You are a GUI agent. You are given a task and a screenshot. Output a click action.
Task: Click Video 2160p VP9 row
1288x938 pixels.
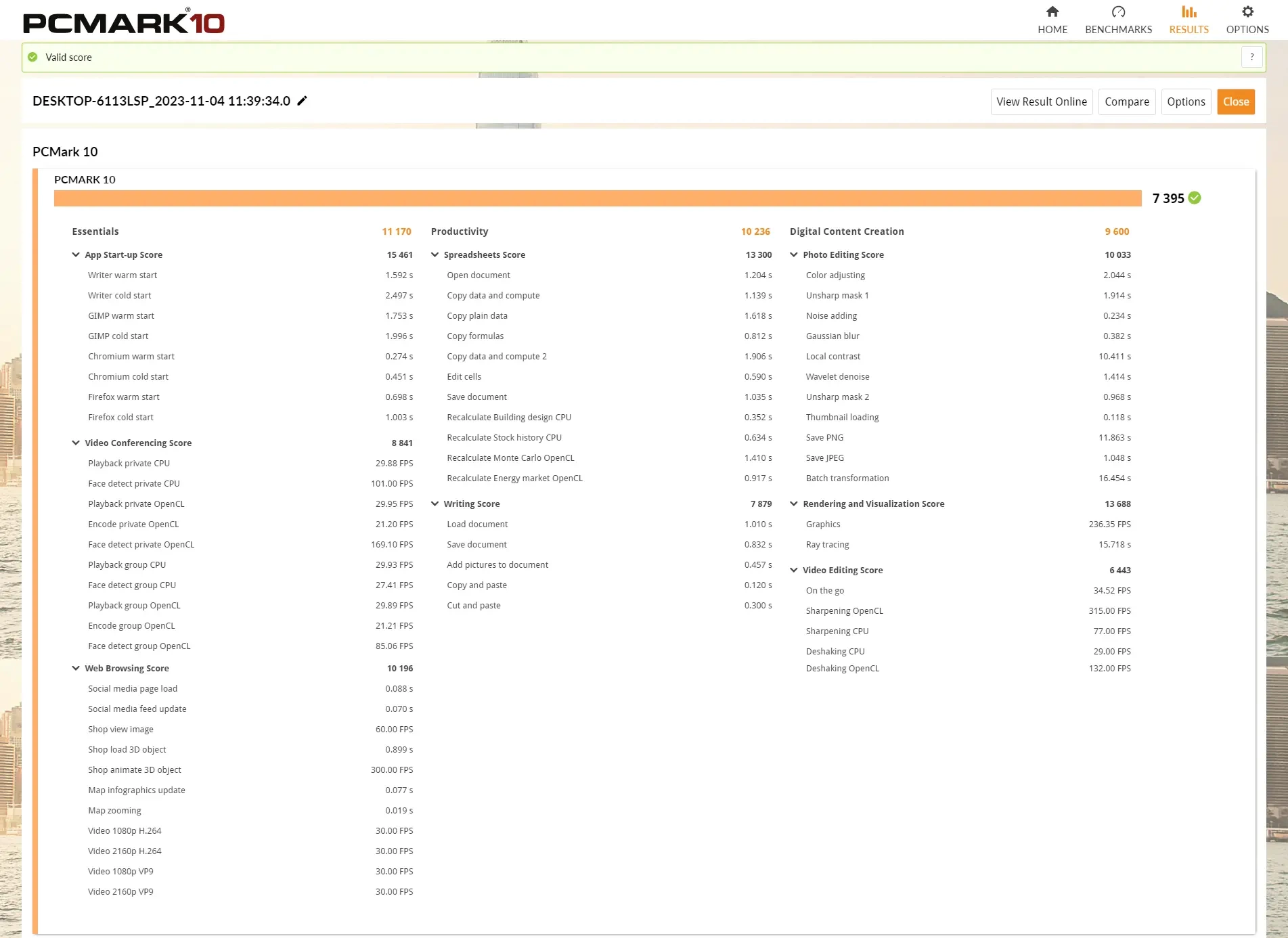(250, 892)
